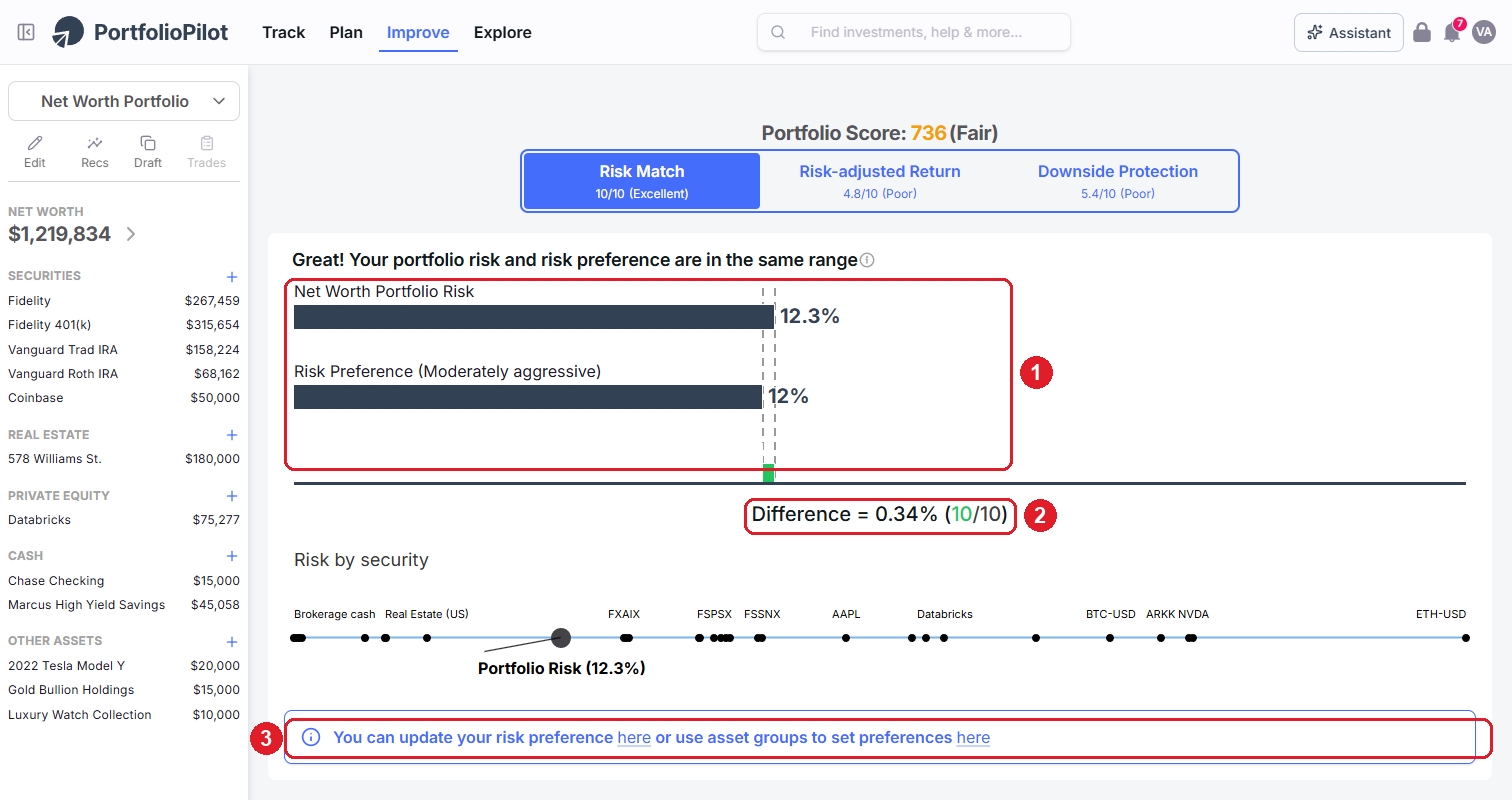Image resolution: width=1512 pixels, height=800 pixels.
Task: Follow the update risk preference here link
Action: click(634, 738)
